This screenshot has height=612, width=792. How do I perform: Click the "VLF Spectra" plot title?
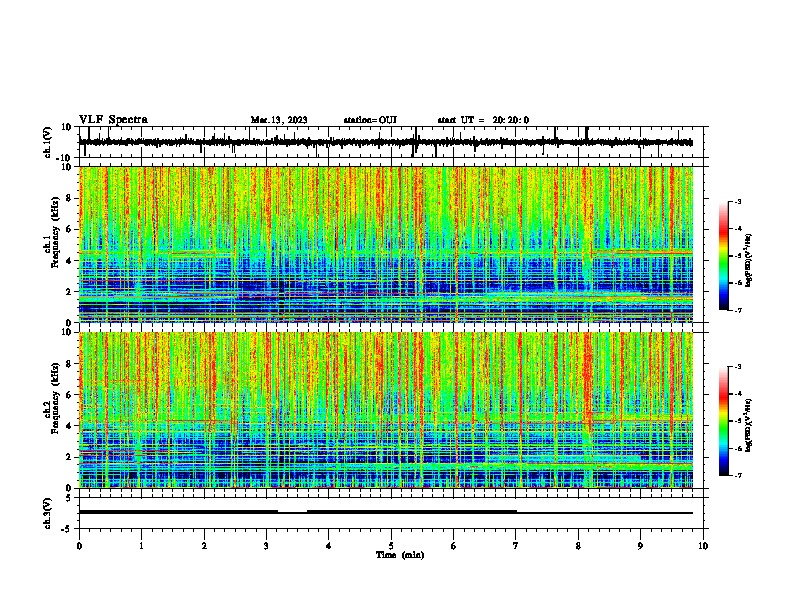pyautogui.click(x=113, y=119)
